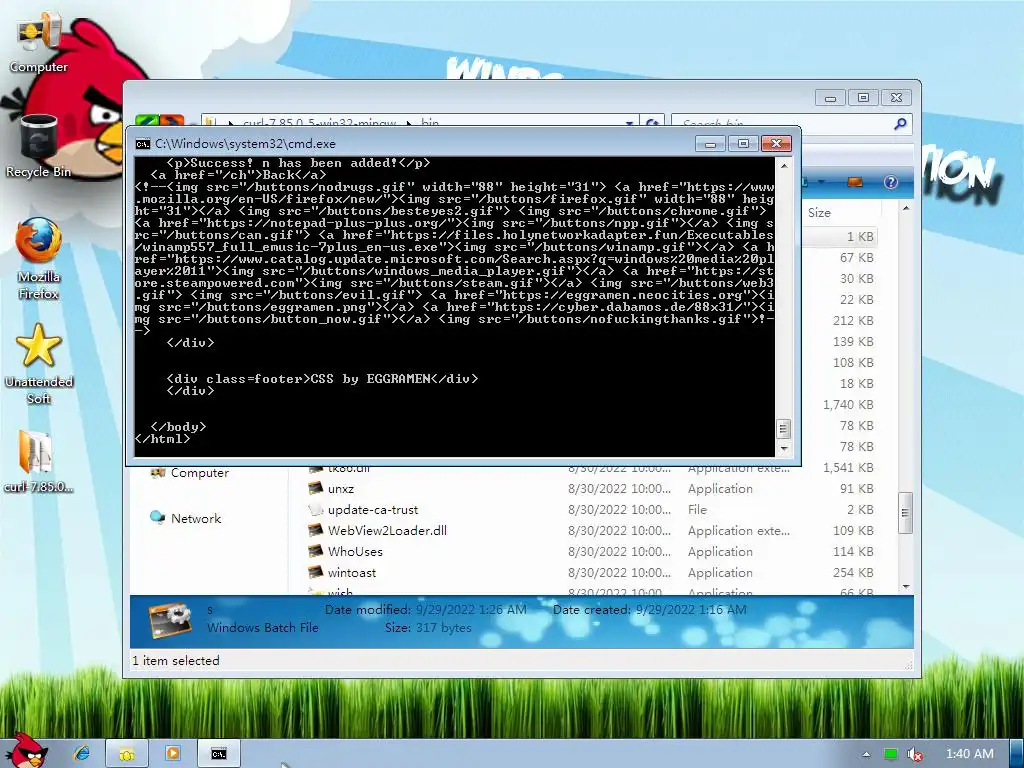Screen dimensions: 1024x768
Task: Open the Recycle Bin desktop icon
Action: [39, 146]
